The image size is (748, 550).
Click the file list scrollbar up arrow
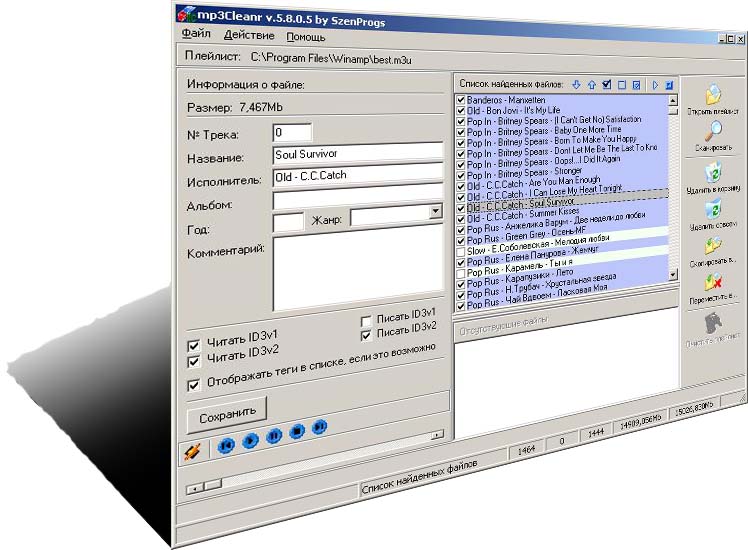[x=673, y=100]
